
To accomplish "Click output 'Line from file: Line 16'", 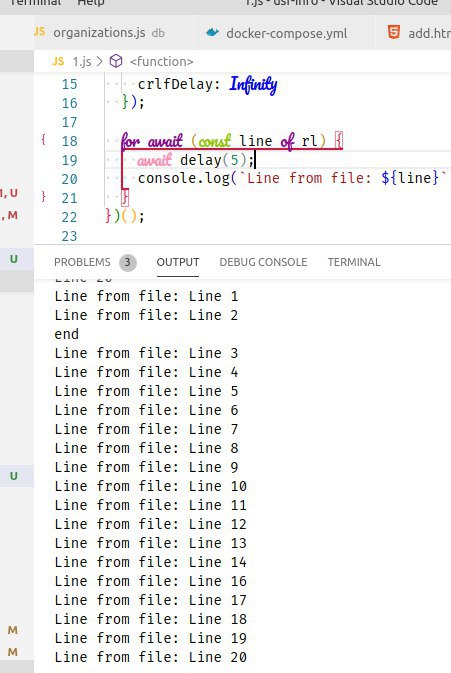I will [151, 581].
